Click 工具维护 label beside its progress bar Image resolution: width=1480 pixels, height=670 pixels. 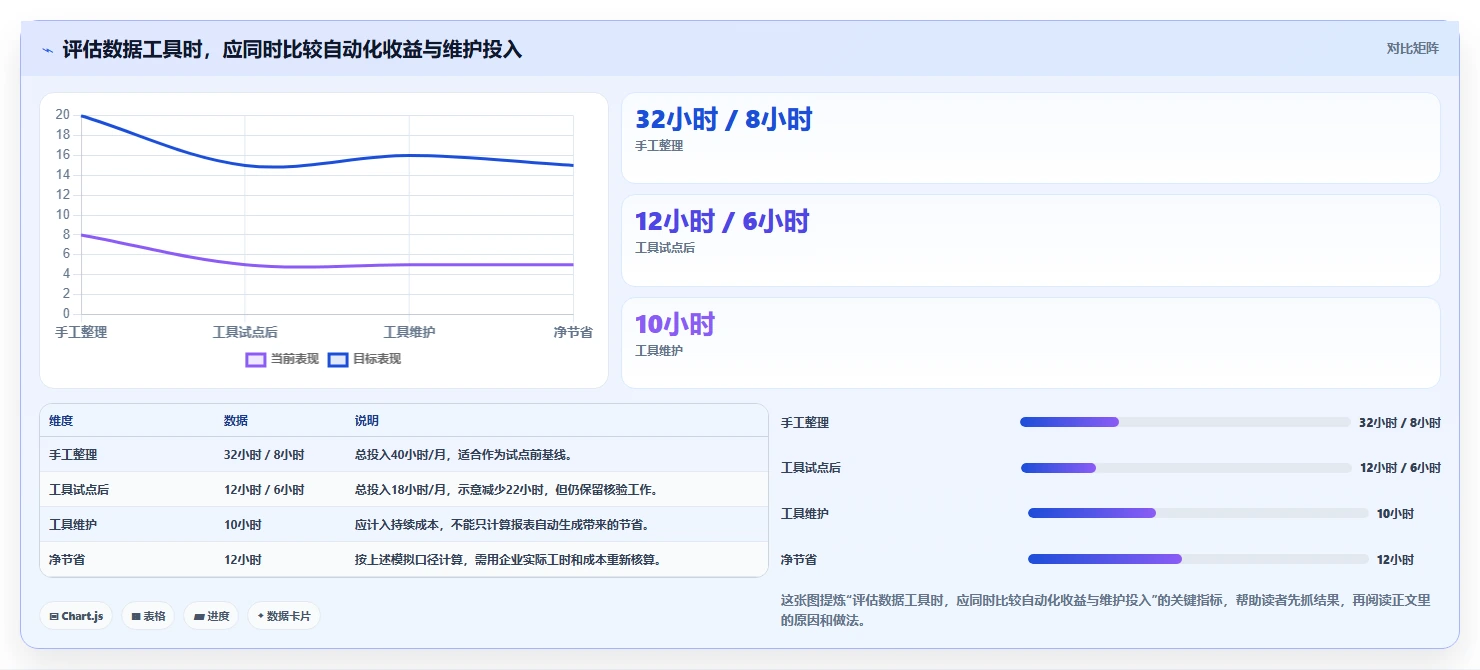(805, 514)
